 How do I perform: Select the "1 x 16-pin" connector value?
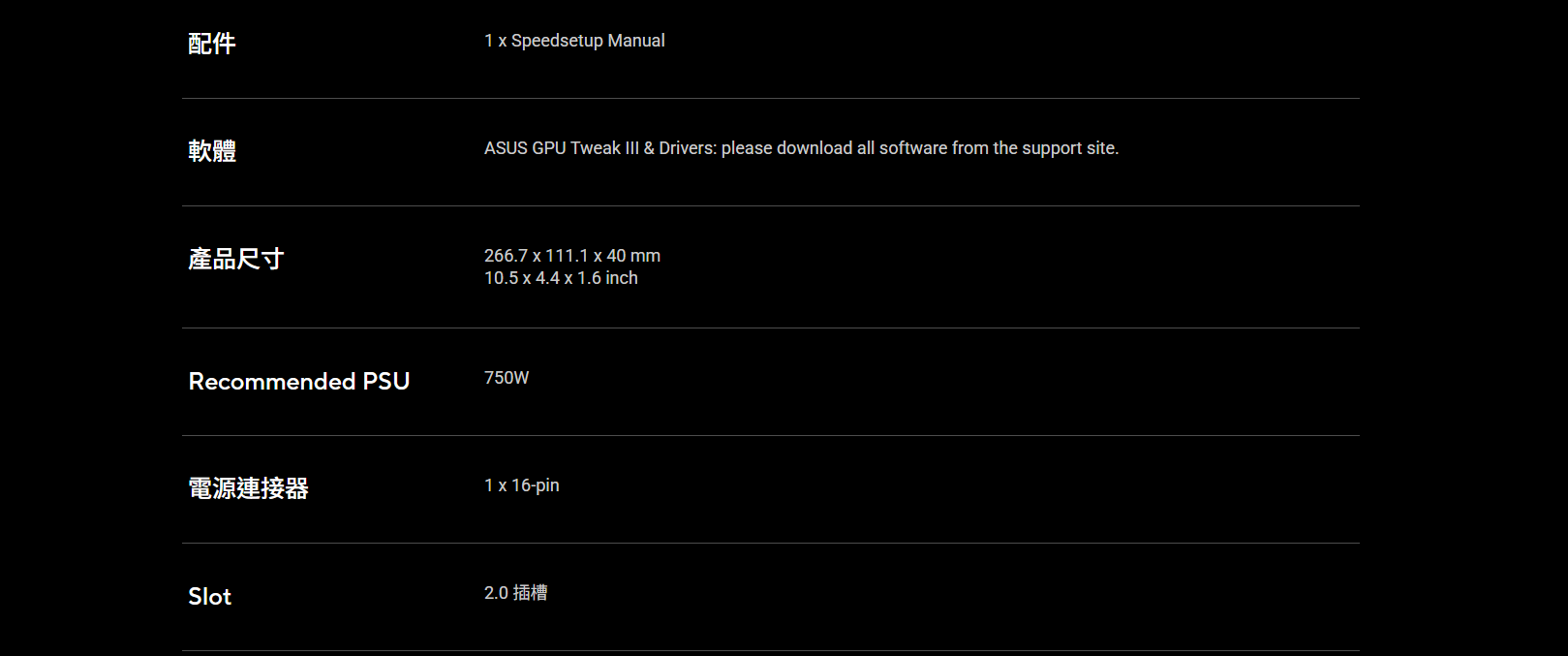click(x=521, y=485)
